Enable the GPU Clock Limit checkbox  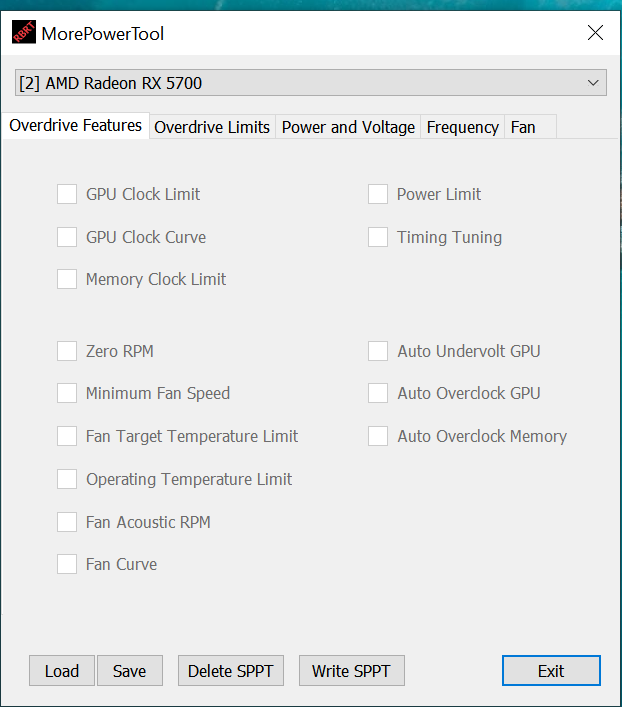67,194
